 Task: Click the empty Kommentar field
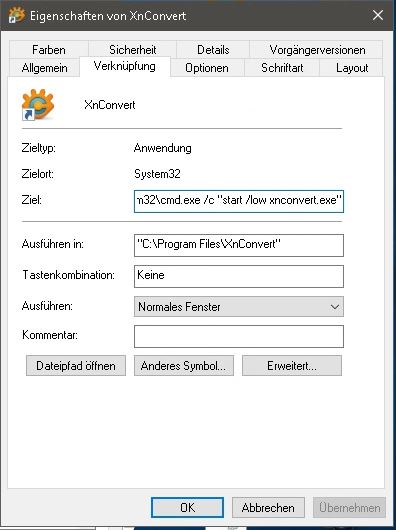point(239,336)
